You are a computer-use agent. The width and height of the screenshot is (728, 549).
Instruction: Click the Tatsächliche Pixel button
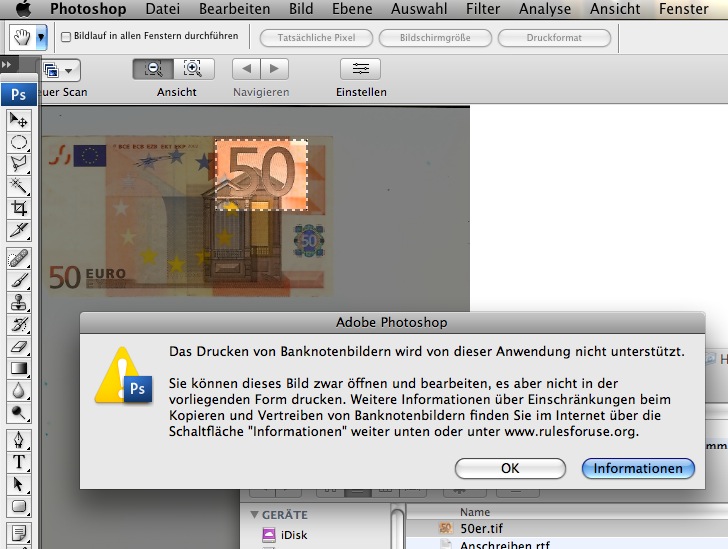click(x=316, y=38)
